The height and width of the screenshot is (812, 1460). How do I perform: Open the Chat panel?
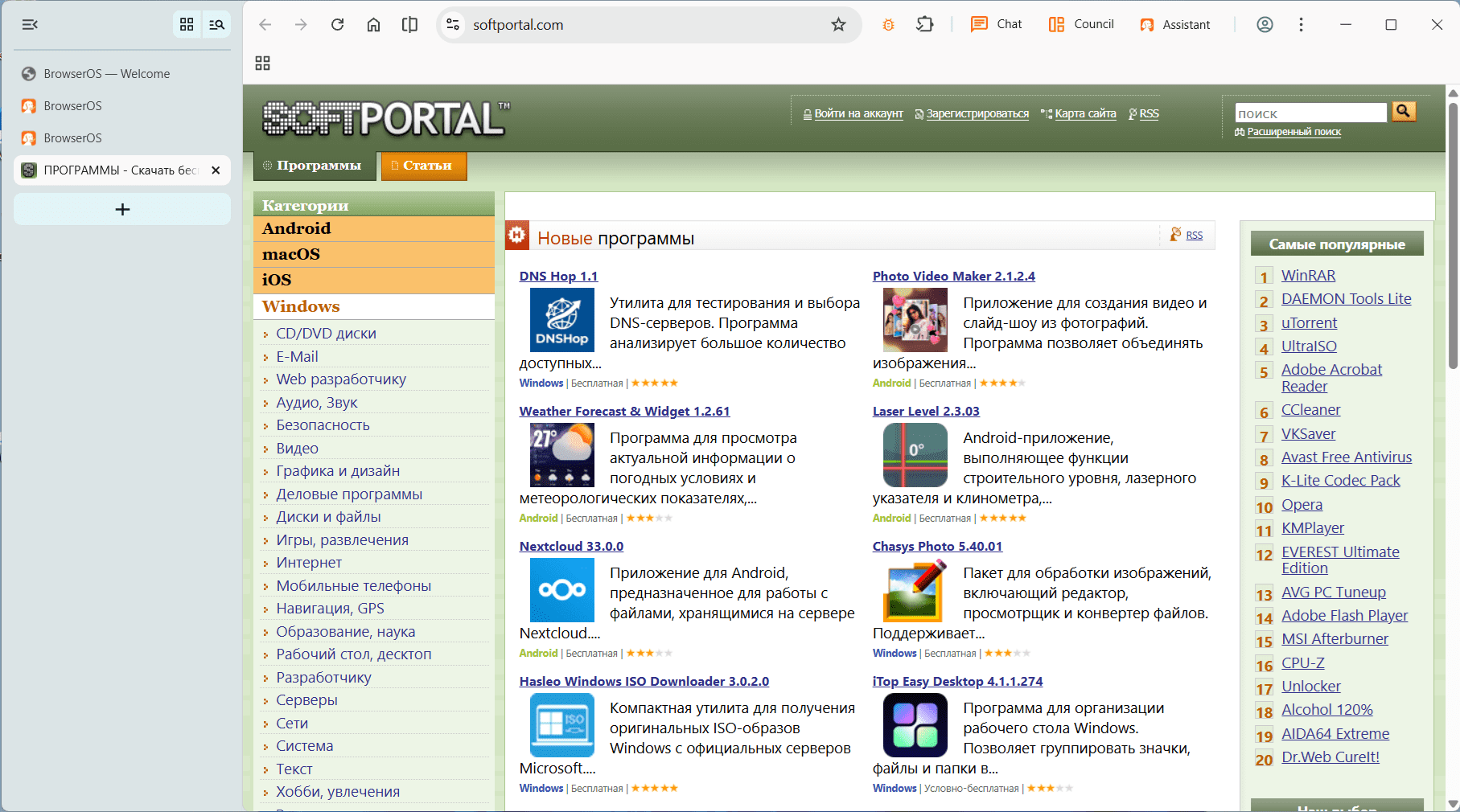coord(996,25)
